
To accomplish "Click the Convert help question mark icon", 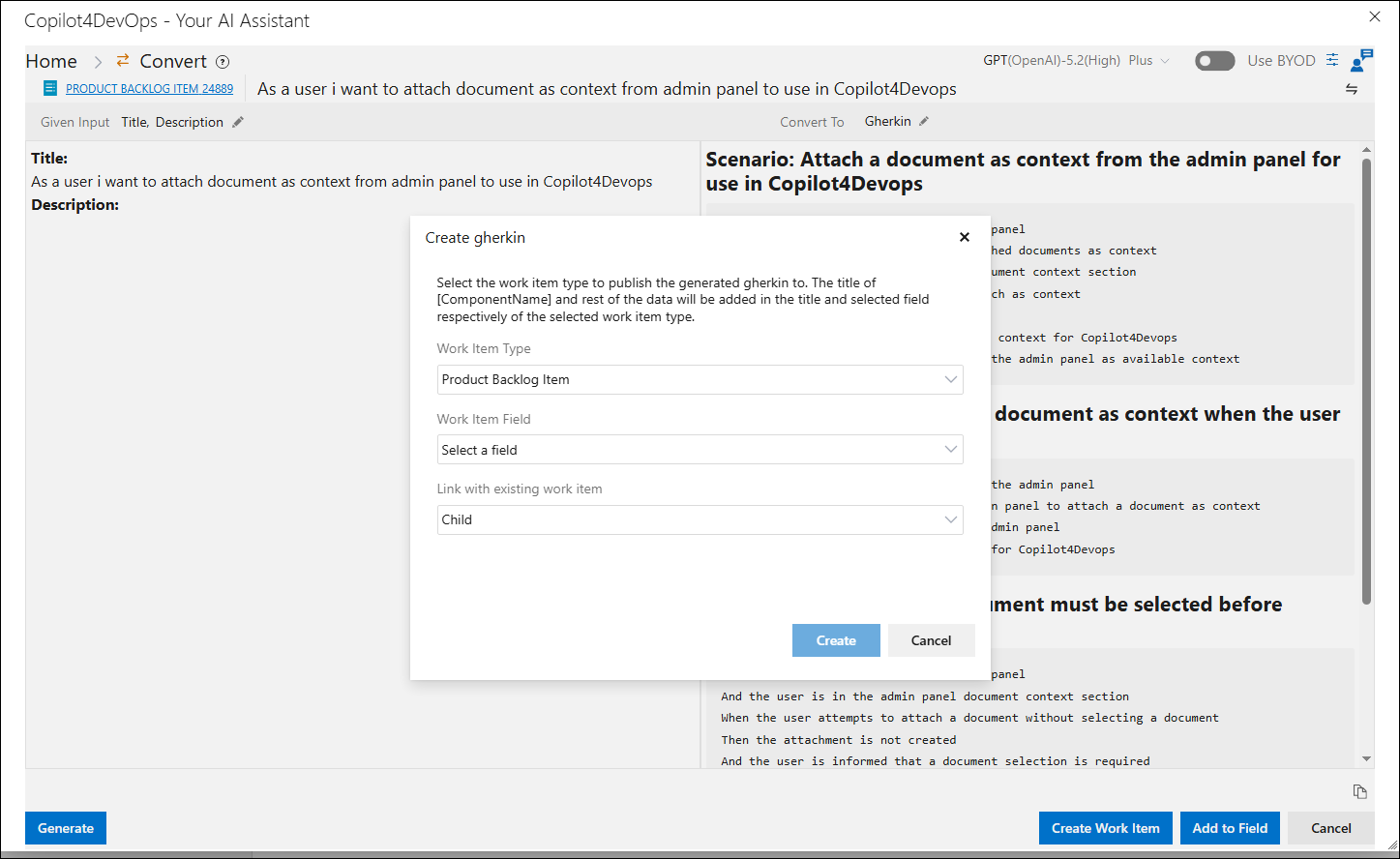I will point(223,62).
